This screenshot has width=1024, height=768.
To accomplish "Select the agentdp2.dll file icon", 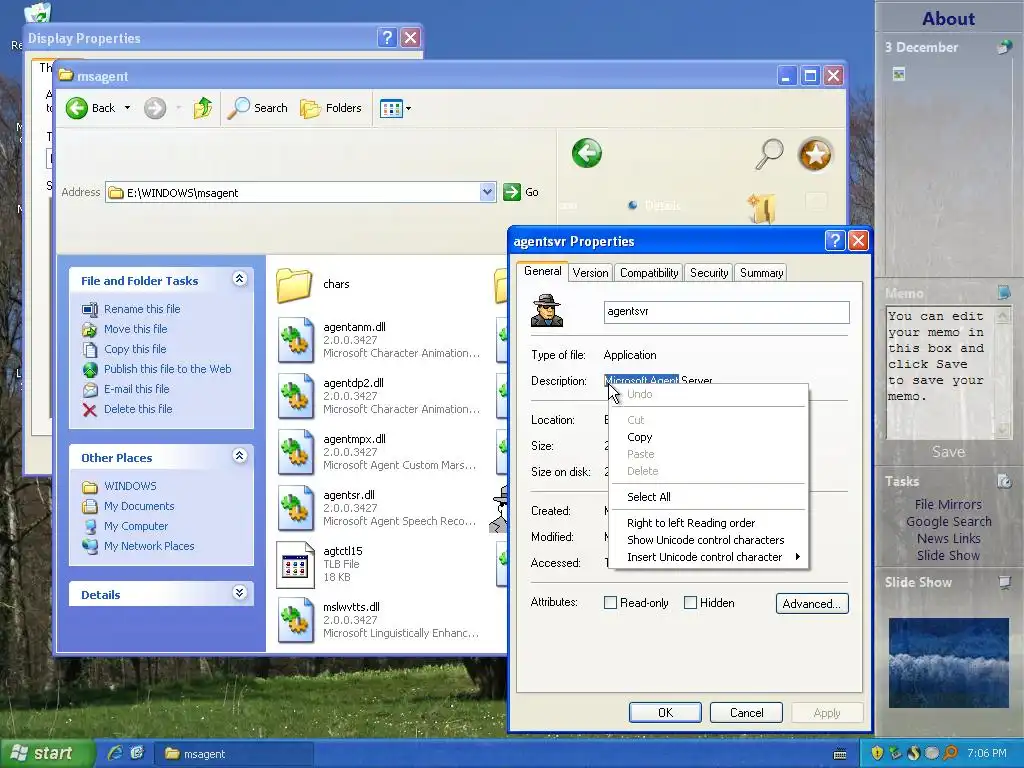I will (295, 396).
